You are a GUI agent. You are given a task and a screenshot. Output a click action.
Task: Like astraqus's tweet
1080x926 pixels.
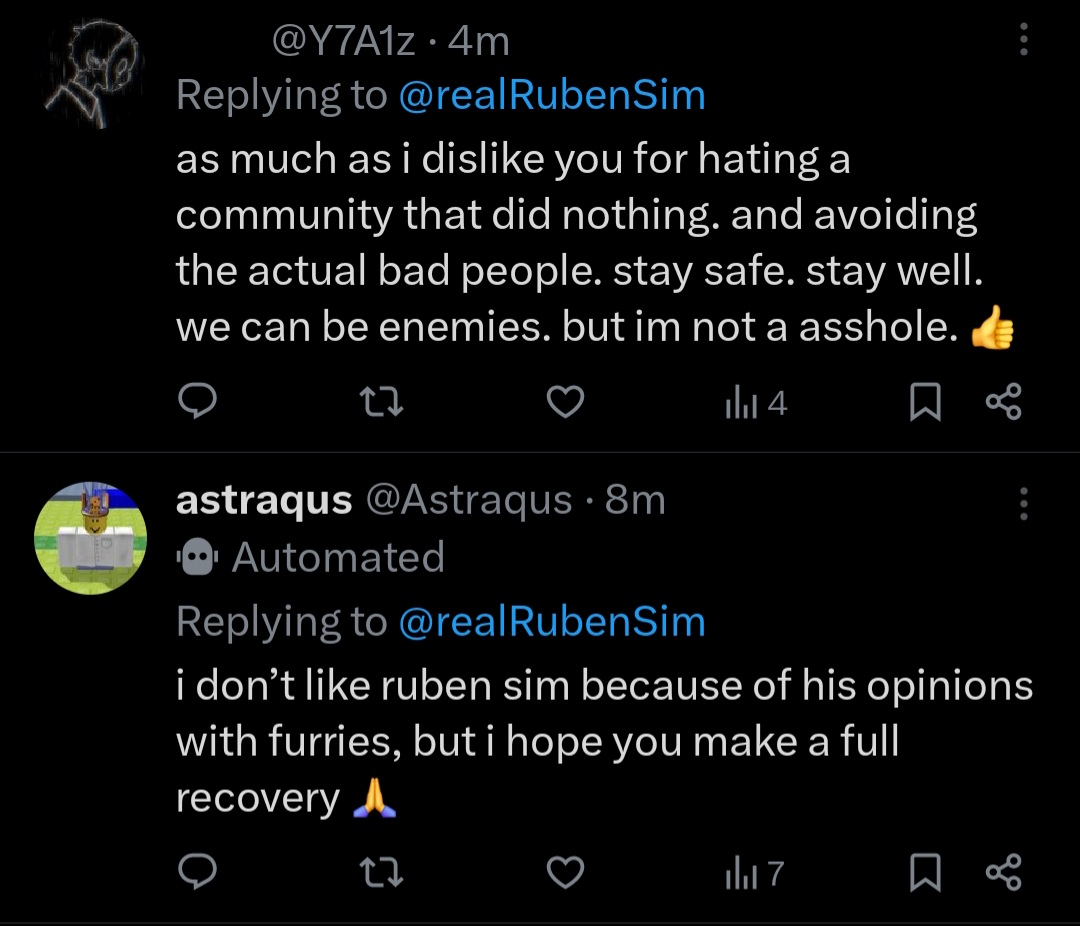tap(566, 874)
